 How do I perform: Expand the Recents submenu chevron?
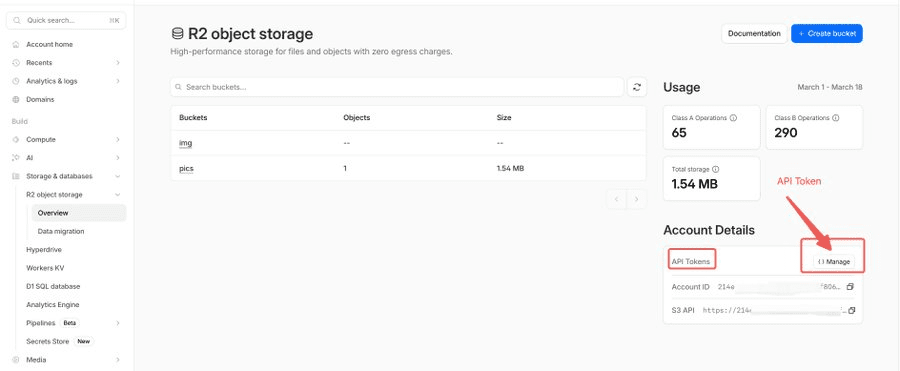118,63
